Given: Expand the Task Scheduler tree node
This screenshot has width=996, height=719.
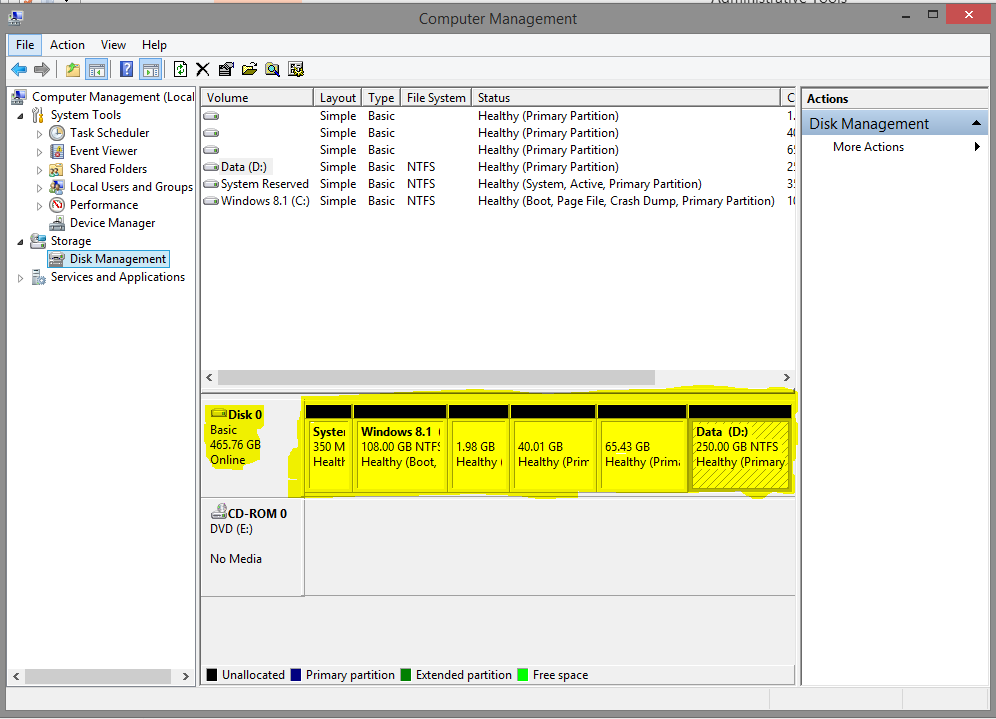Looking at the screenshot, I should coord(39,134).
